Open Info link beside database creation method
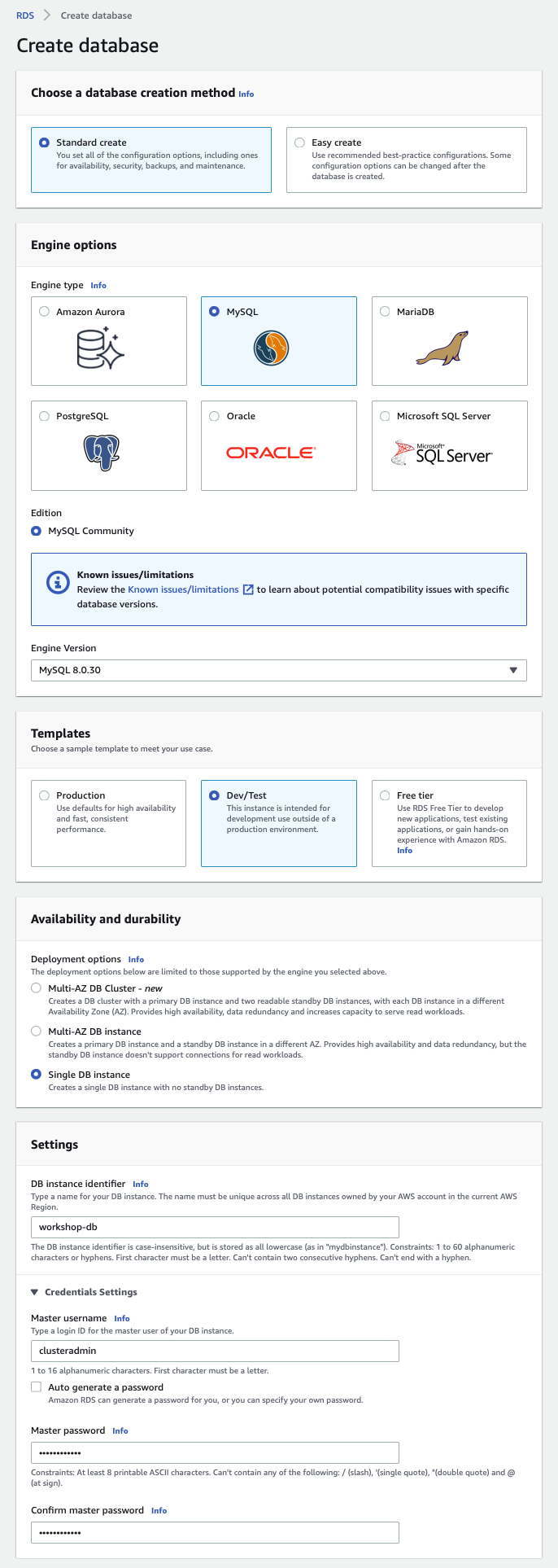558x1568 pixels. coord(246,94)
